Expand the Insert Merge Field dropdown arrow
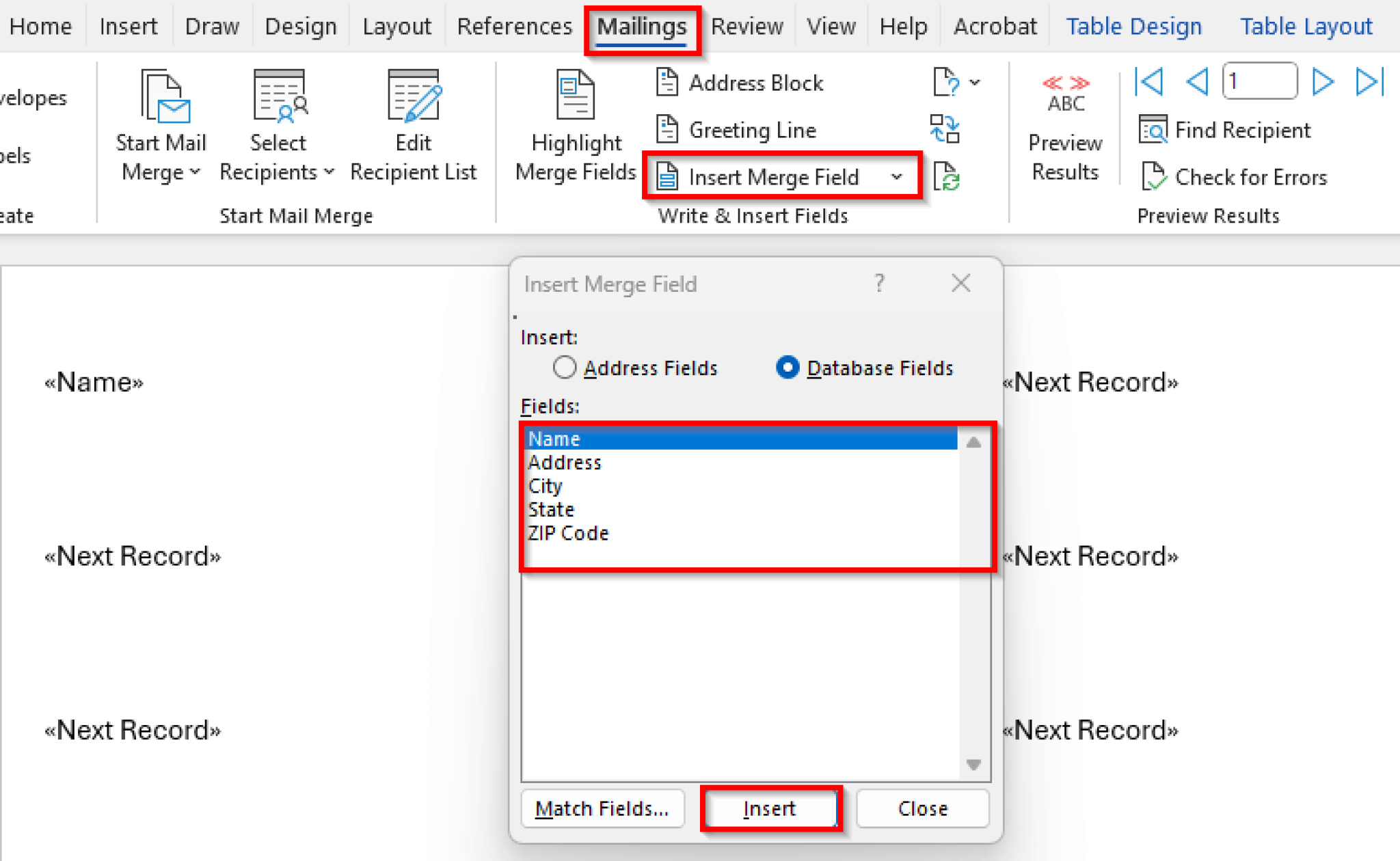This screenshot has height=861, width=1400. click(x=897, y=177)
